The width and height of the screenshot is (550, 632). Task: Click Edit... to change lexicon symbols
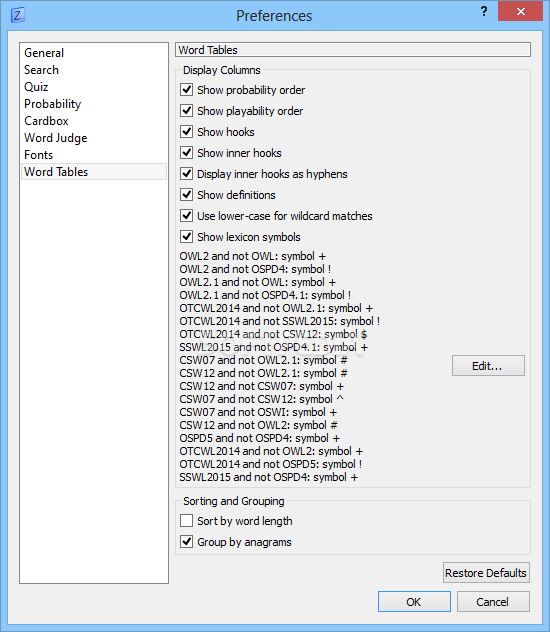click(488, 366)
